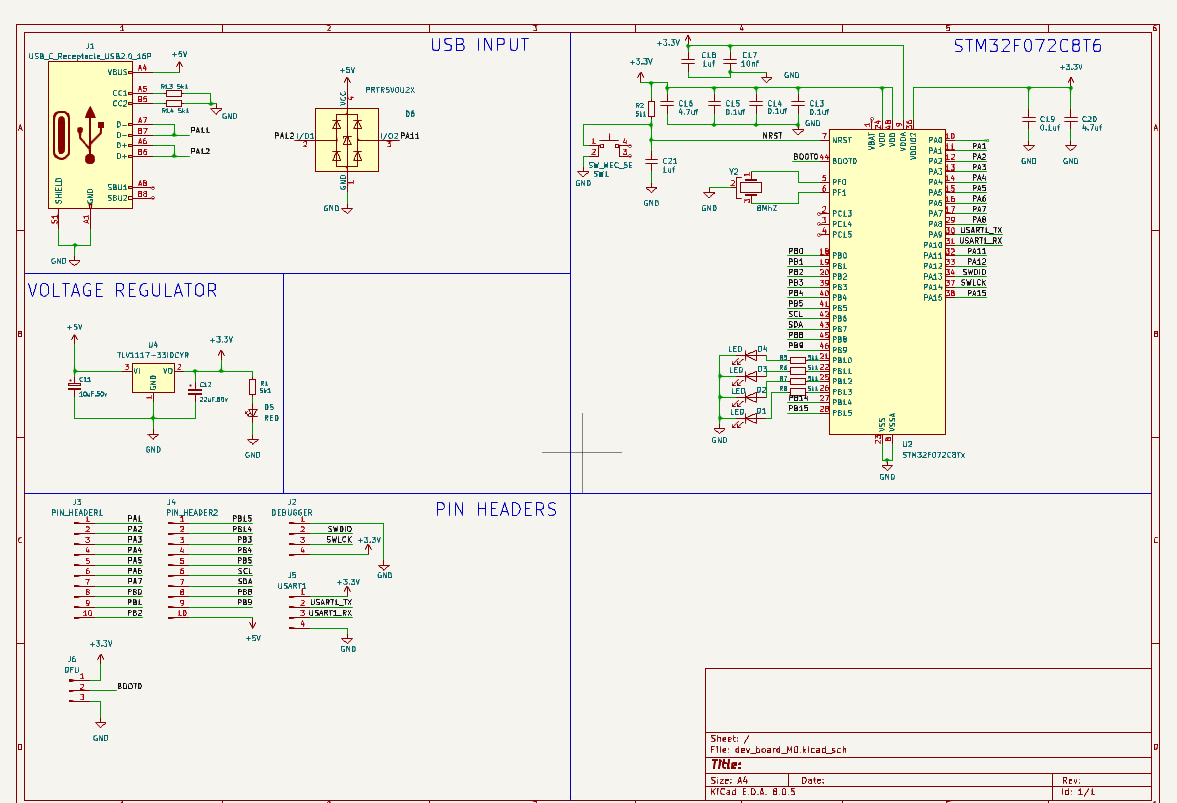Screen dimensions: 1177x803
Task: Select the PRTR5V0U2X ESD protection diode symbol
Action: (347, 140)
